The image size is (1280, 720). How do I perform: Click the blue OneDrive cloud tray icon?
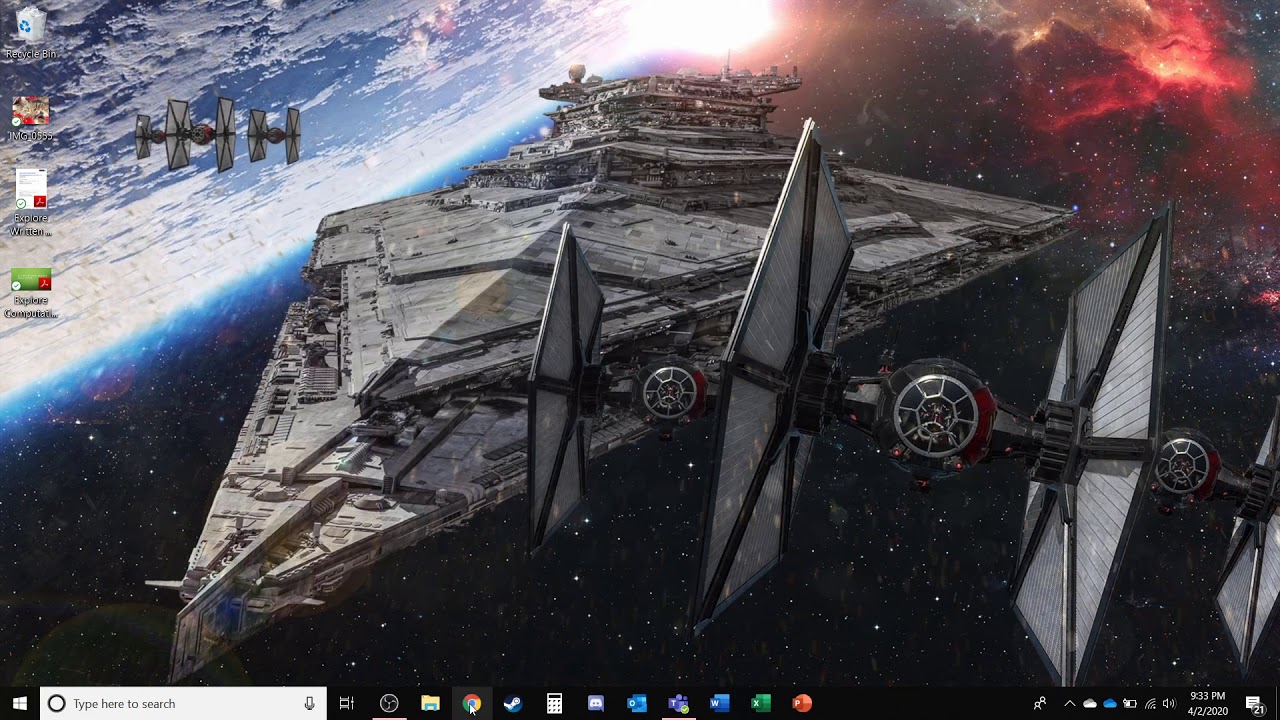1110,704
